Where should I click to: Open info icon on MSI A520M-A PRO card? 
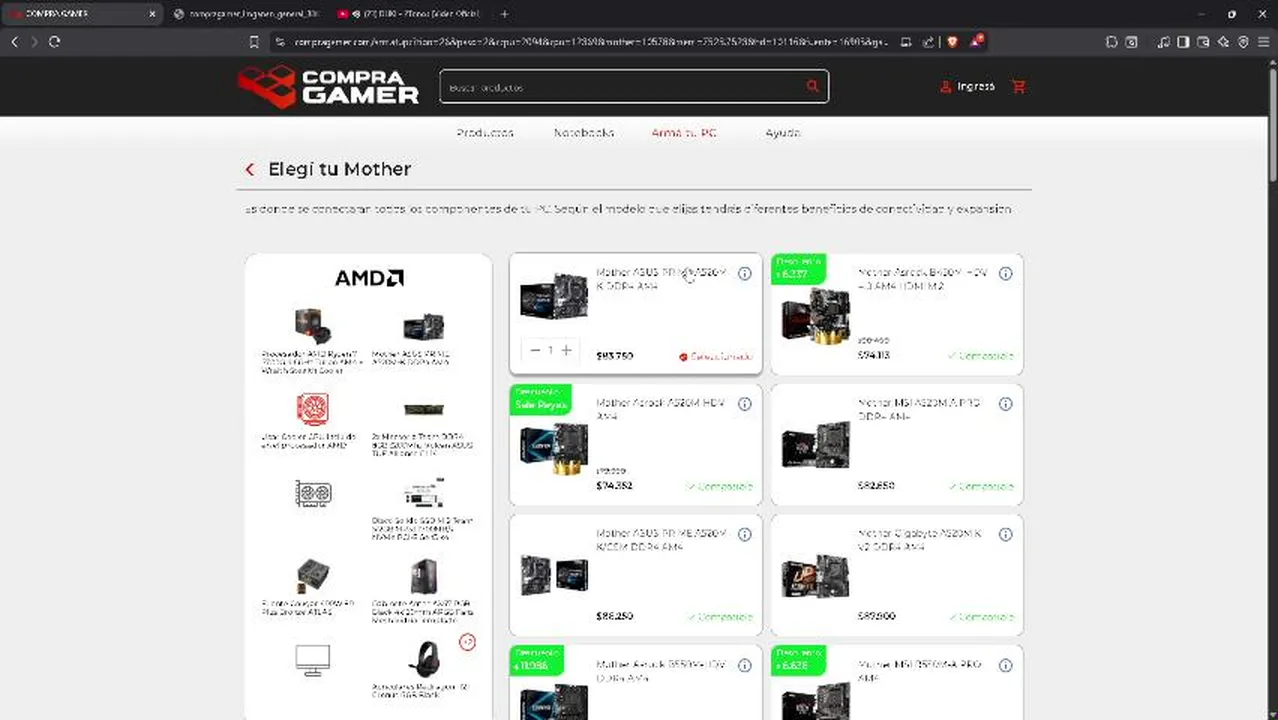pos(1005,404)
